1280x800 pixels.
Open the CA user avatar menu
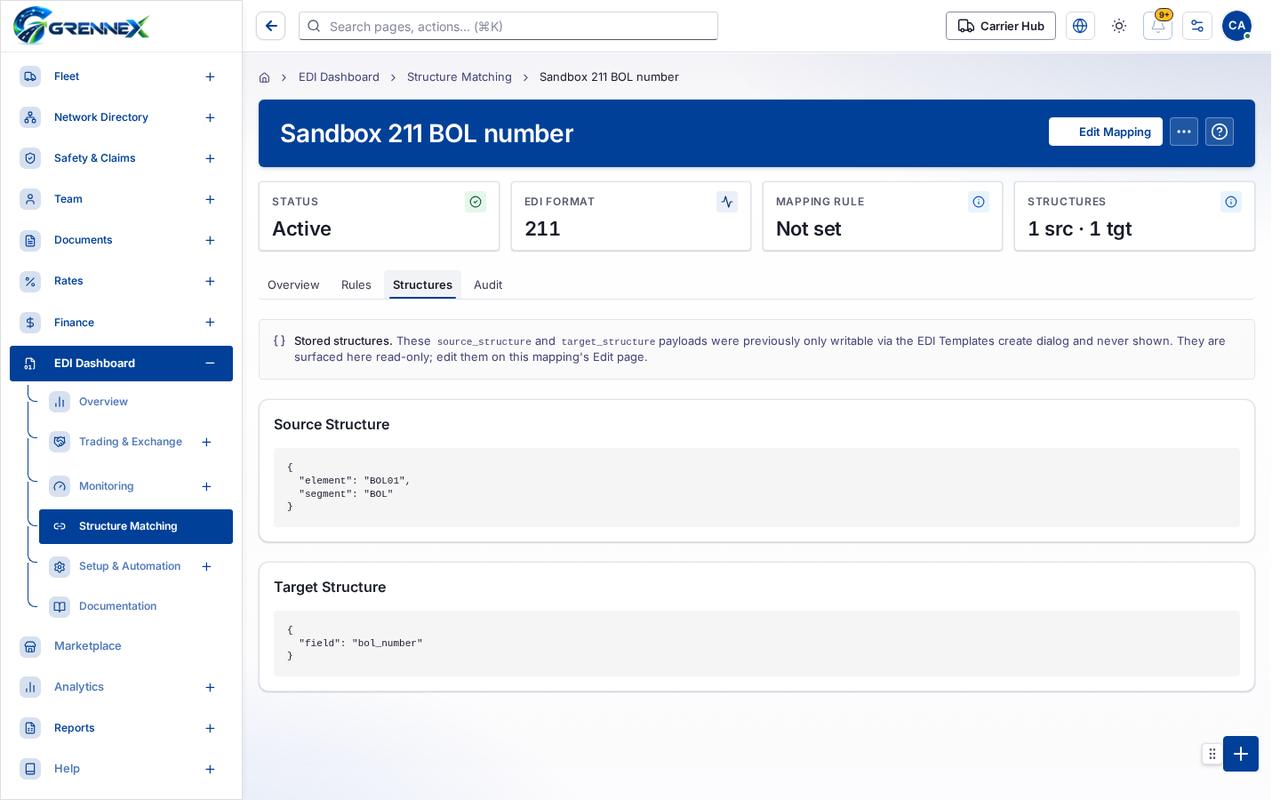pos(1237,26)
